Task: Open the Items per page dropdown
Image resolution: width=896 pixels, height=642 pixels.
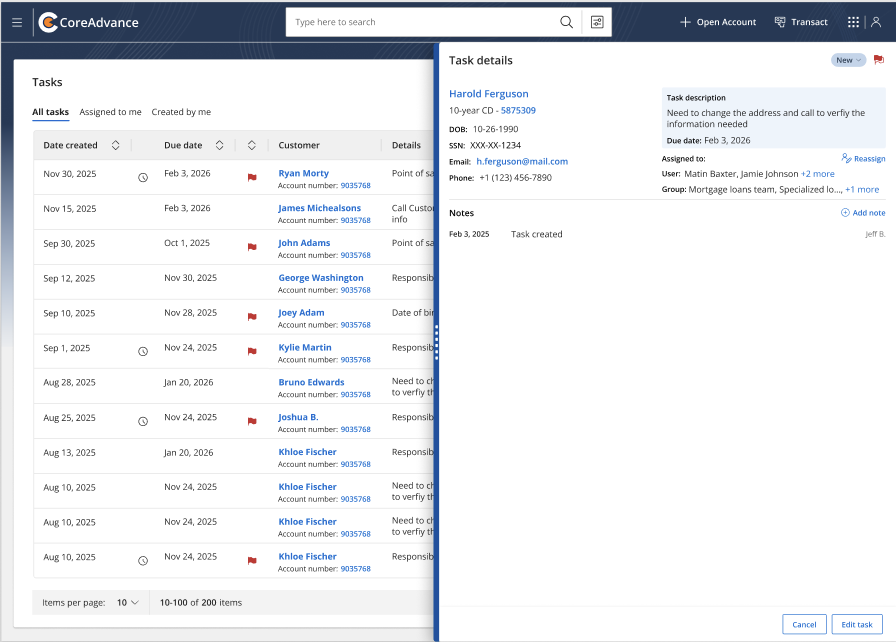Action: tap(127, 603)
